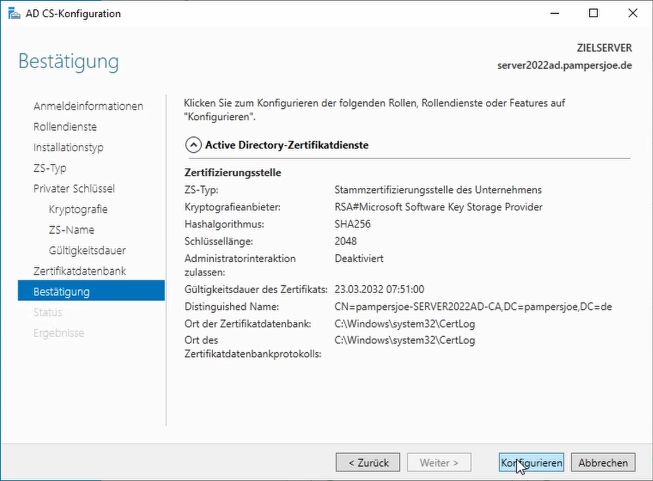The image size is (653, 481).
Task: Click the Konfigurieren button
Action: (531, 463)
